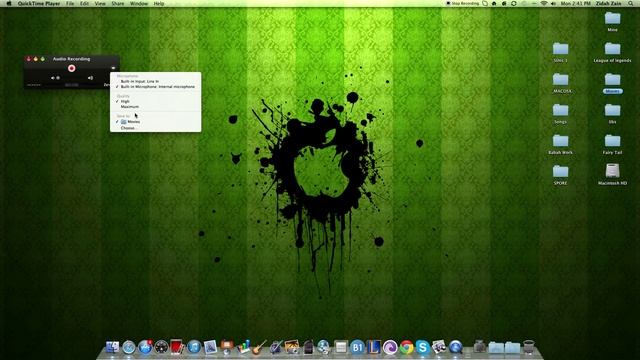Start recording with the red record button
The height and width of the screenshot is (360, 640).
[x=71, y=68]
